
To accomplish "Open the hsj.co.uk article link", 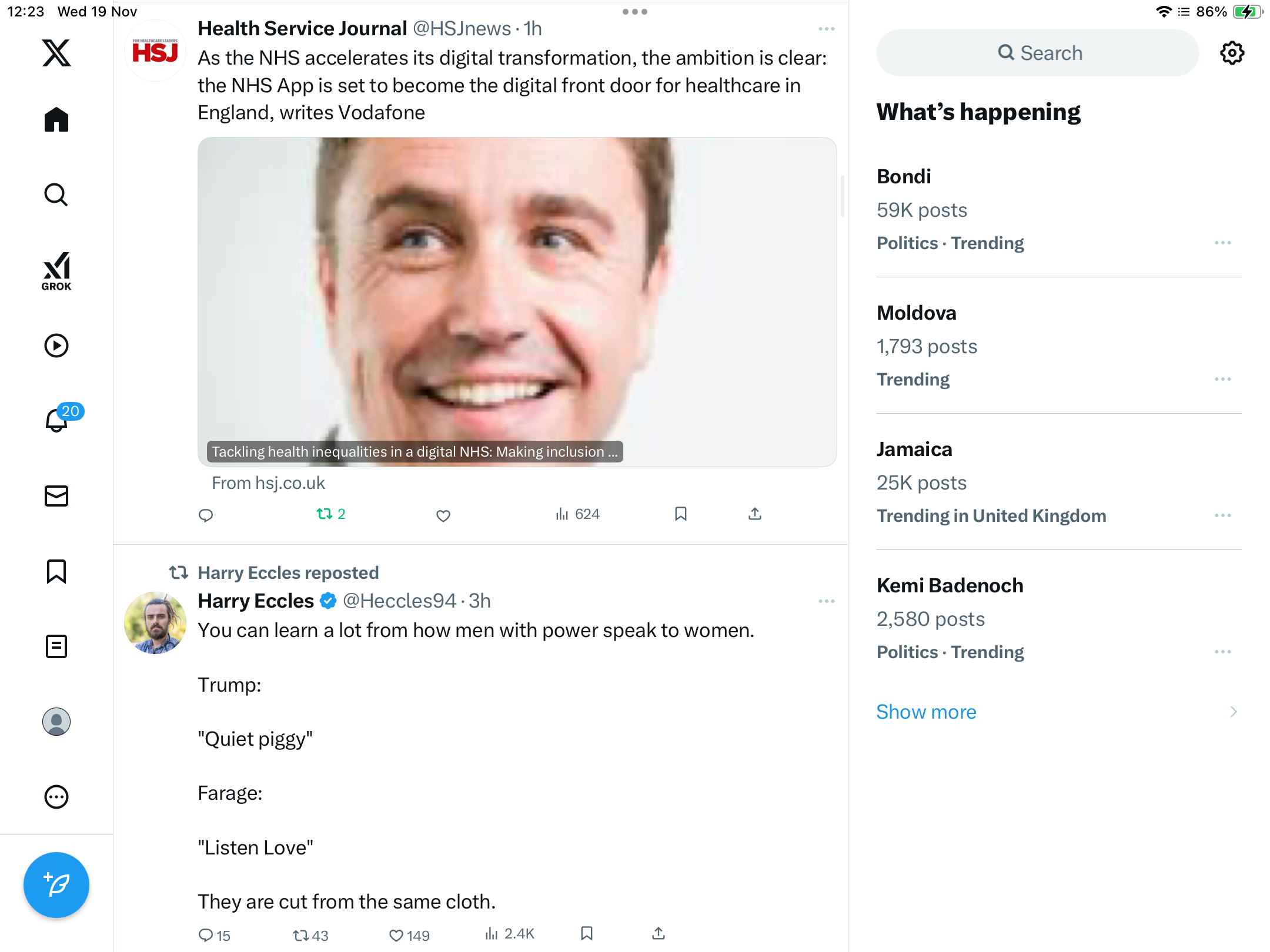I will (268, 483).
